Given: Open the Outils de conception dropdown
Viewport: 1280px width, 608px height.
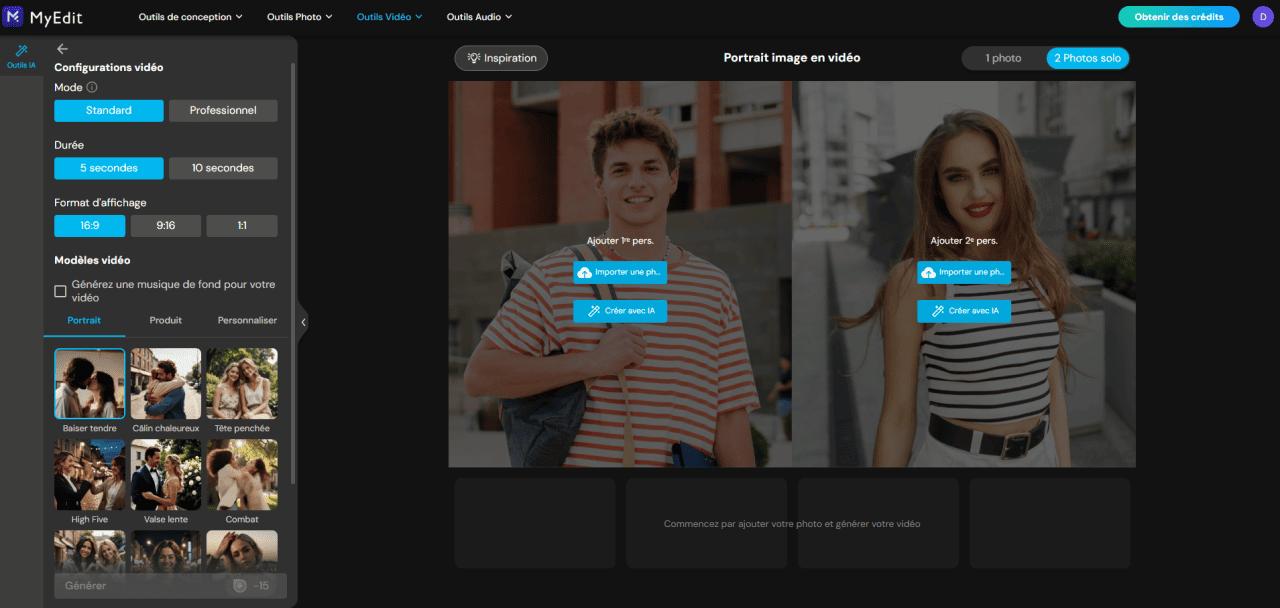Looking at the screenshot, I should click(x=190, y=17).
